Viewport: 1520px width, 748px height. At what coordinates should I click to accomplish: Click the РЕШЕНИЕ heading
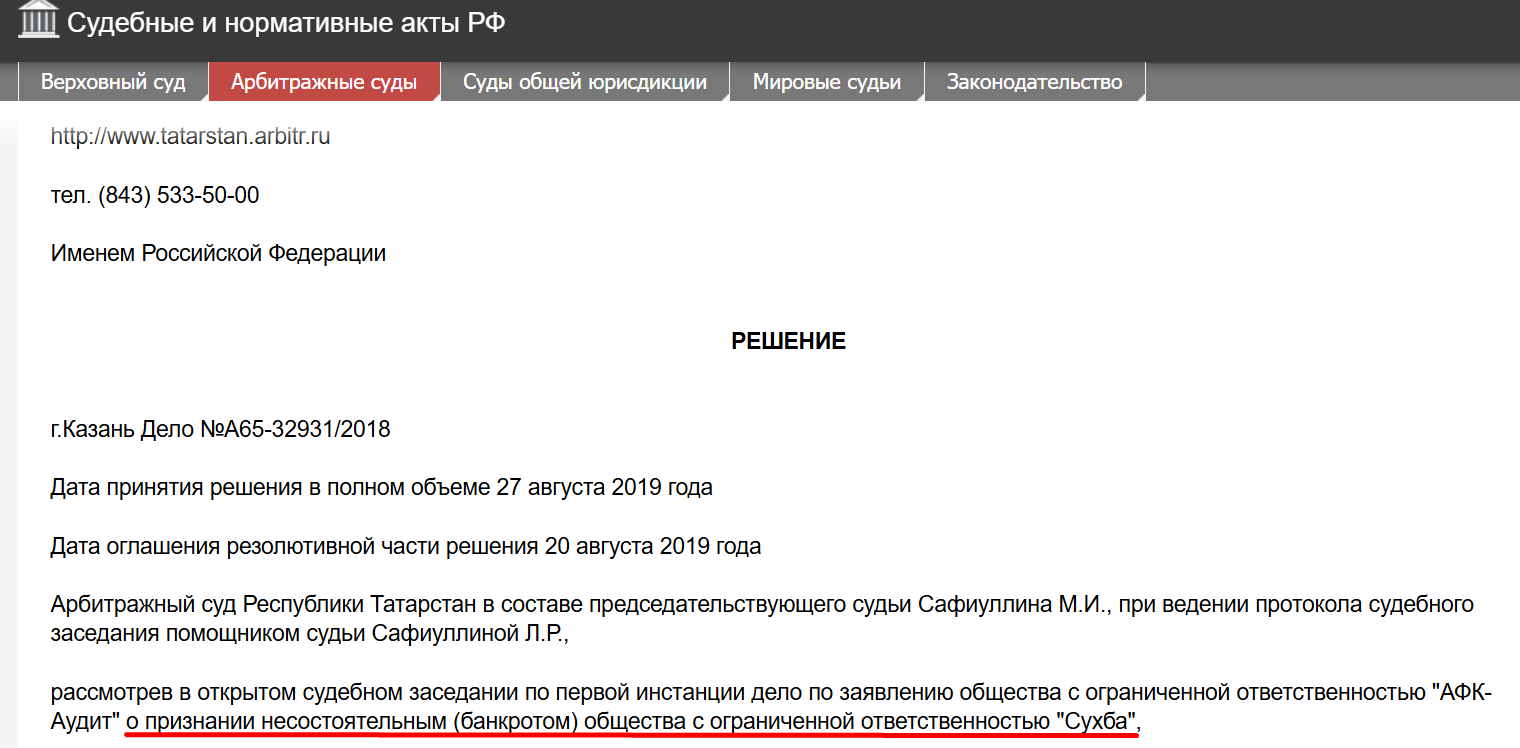click(789, 342)
